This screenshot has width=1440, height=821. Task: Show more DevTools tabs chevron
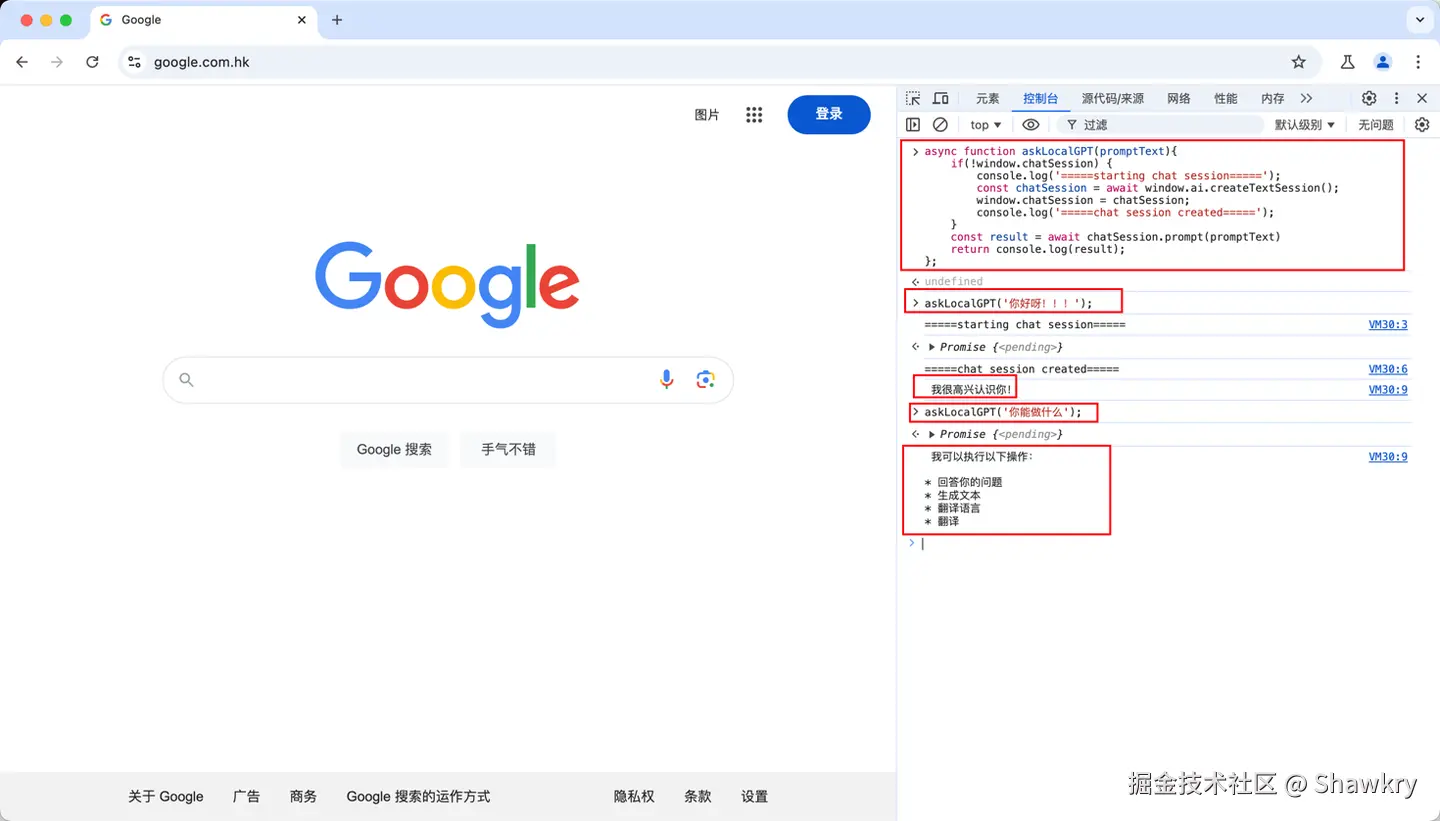pos(1306,98)
